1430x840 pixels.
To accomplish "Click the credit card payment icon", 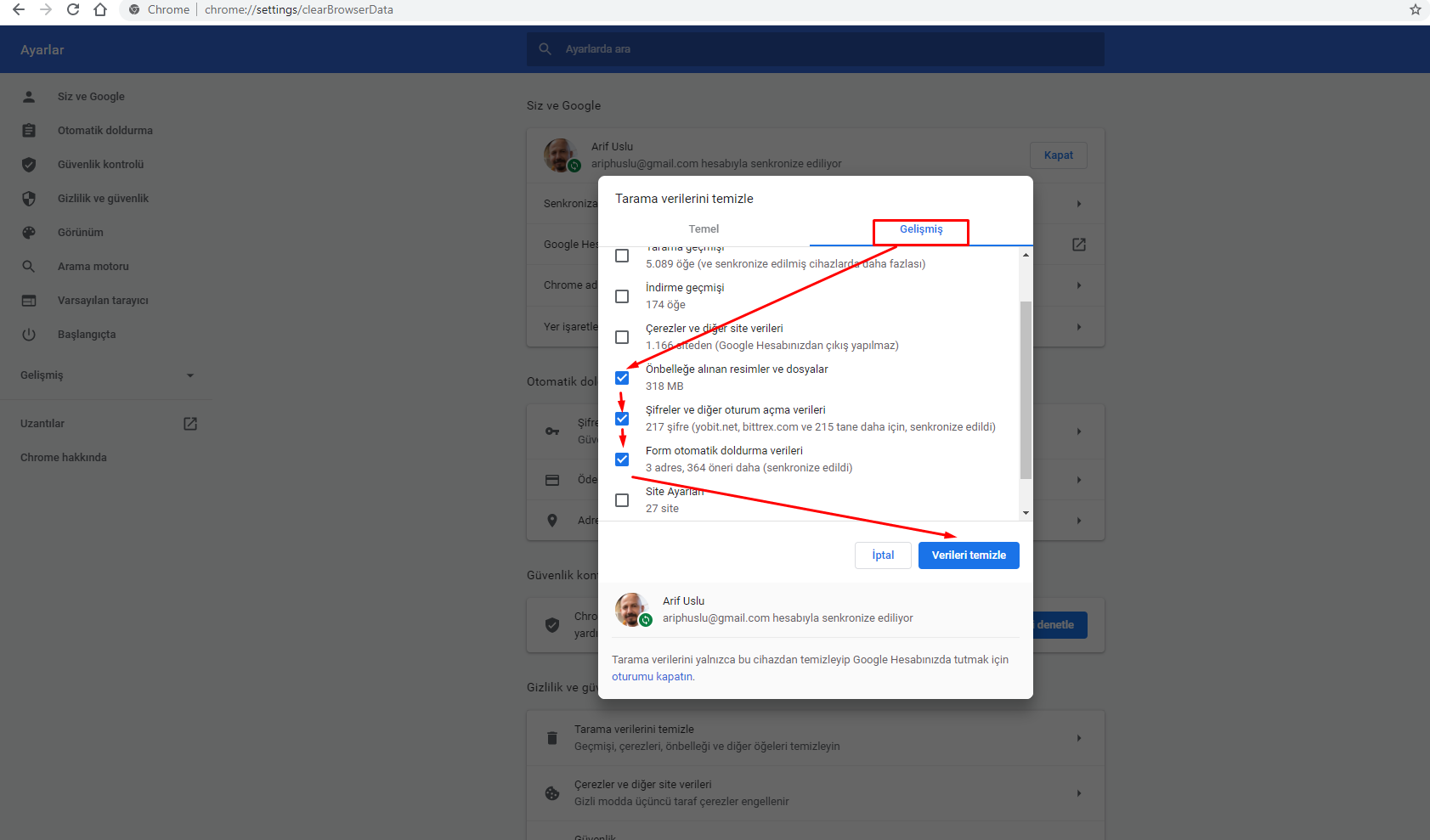I will point(552,480).
